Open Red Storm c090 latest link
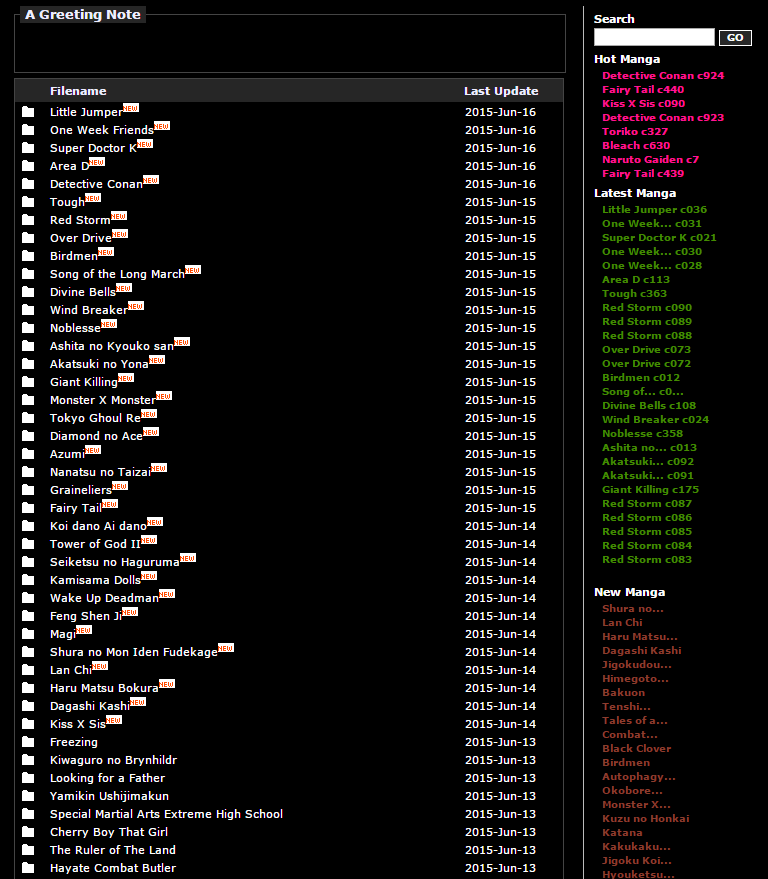768x879 pixels. [647, 307]
